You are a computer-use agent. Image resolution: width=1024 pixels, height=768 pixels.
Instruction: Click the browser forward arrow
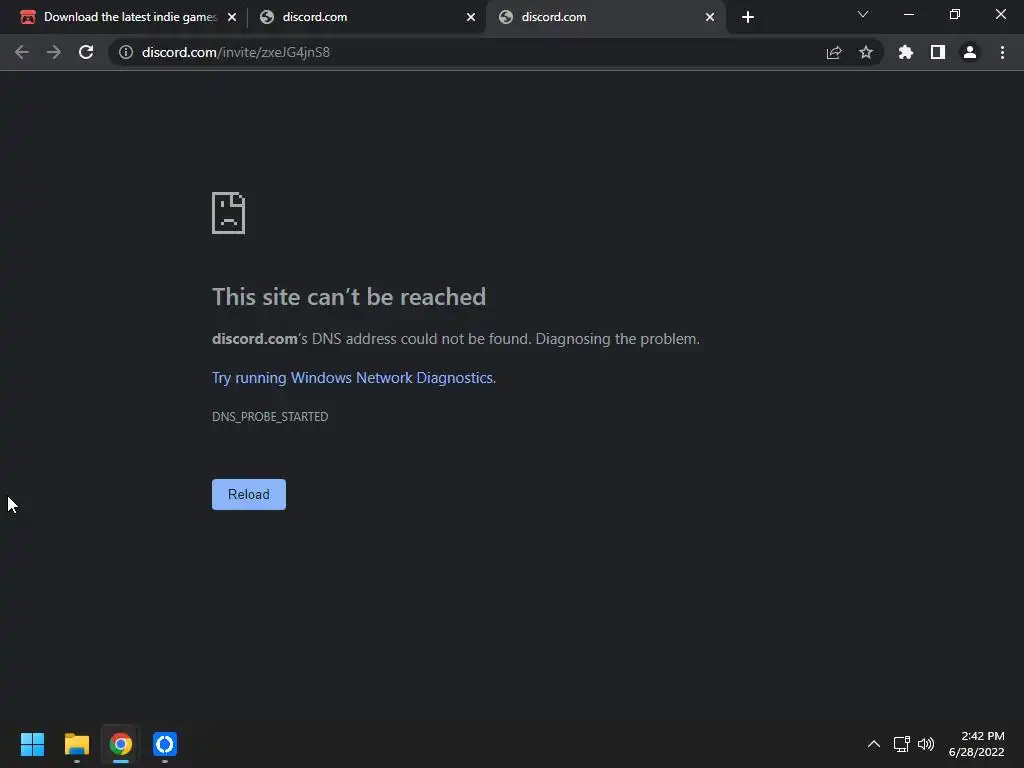(x=54, y=52)
